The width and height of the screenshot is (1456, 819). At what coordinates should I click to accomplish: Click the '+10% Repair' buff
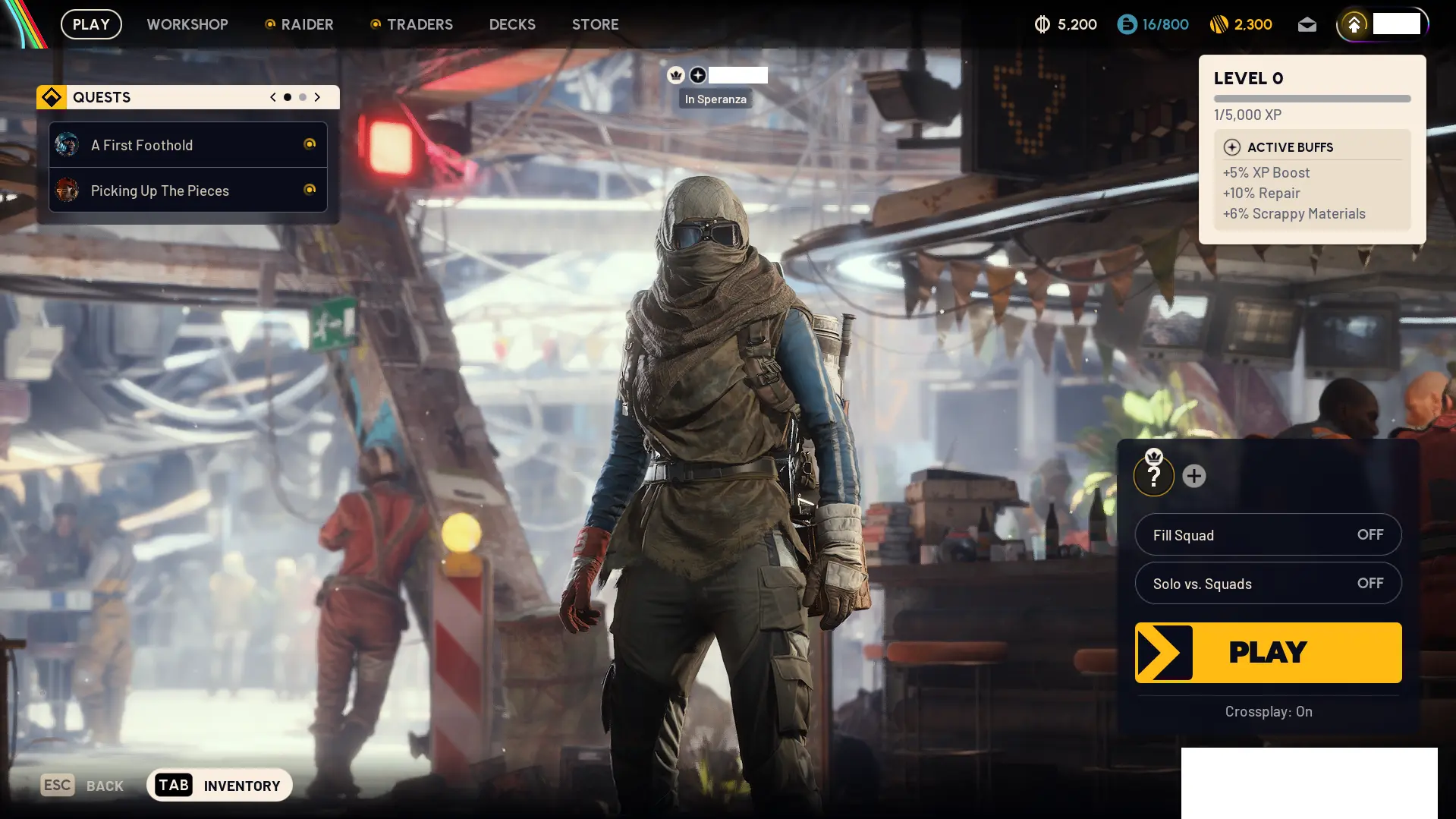click(1261, 193)
